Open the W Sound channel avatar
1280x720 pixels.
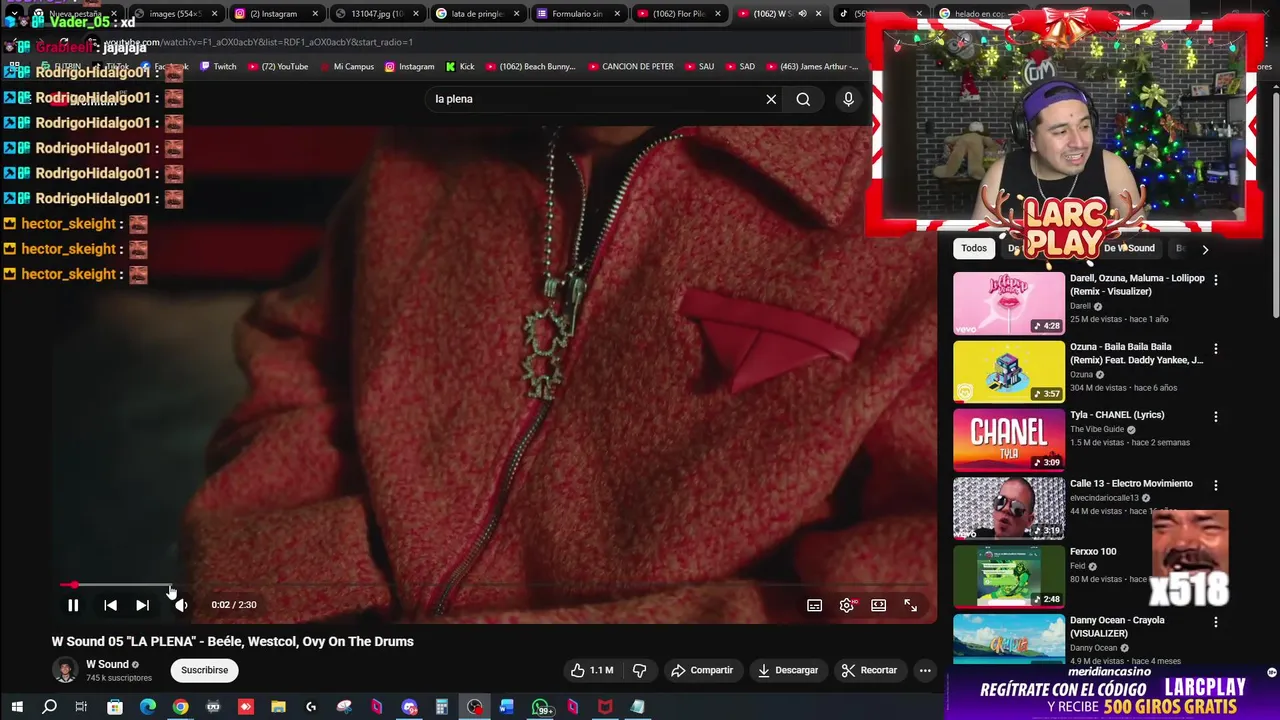(65, 670)
